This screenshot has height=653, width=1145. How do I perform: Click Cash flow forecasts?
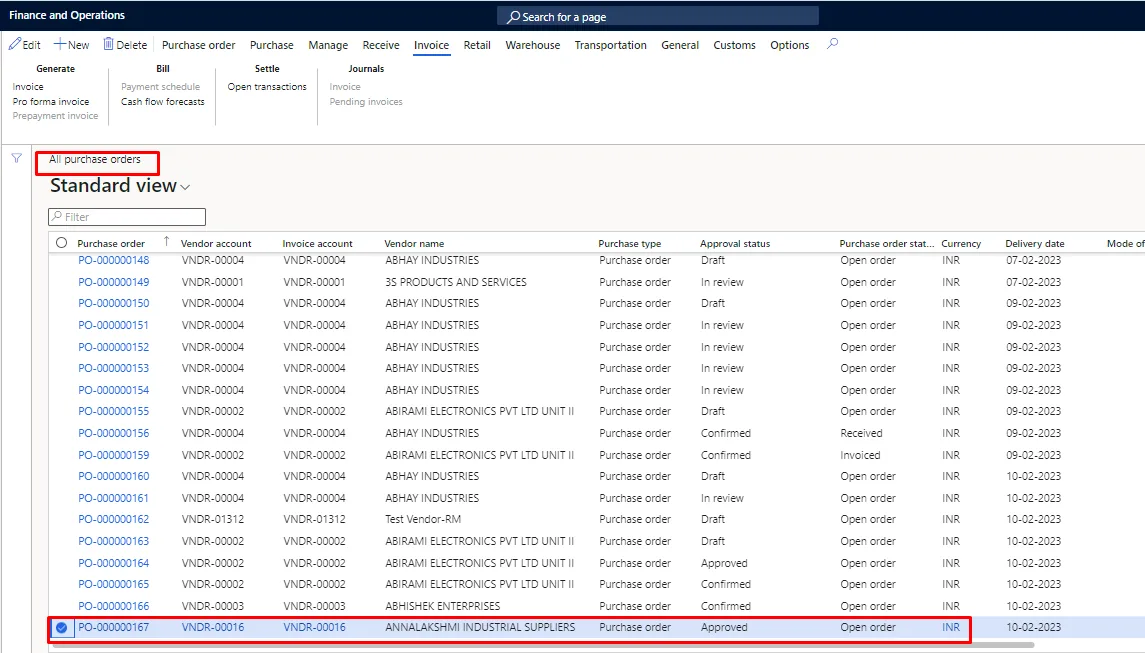pos(163,102)
